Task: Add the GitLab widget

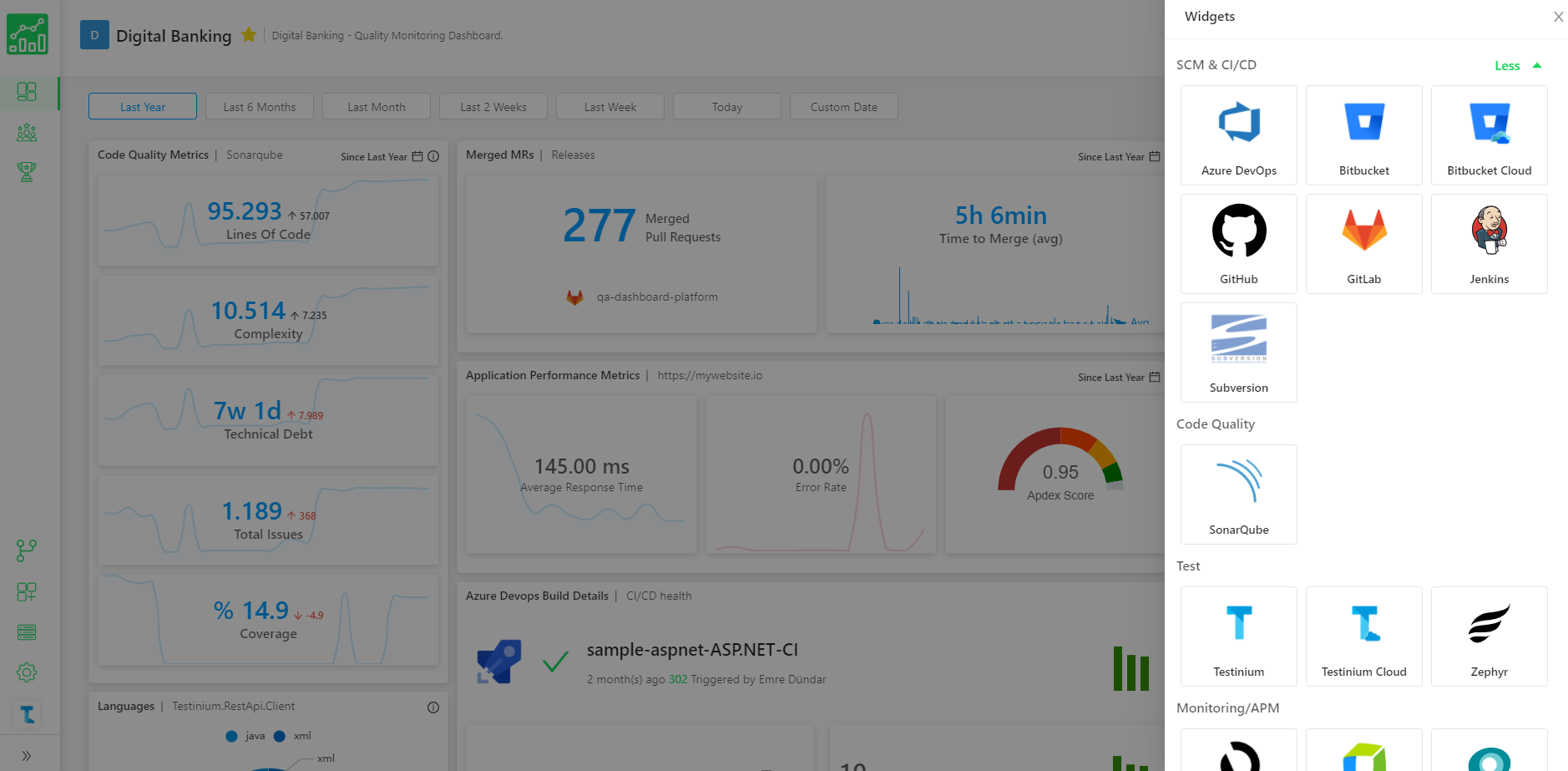Action: 1364,244
